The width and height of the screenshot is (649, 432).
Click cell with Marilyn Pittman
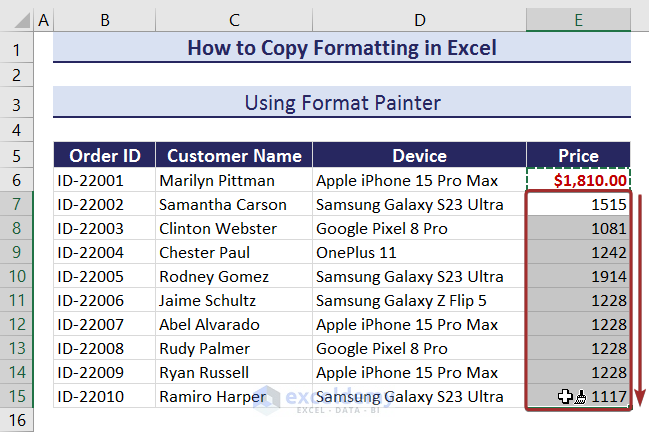(234, 181)
